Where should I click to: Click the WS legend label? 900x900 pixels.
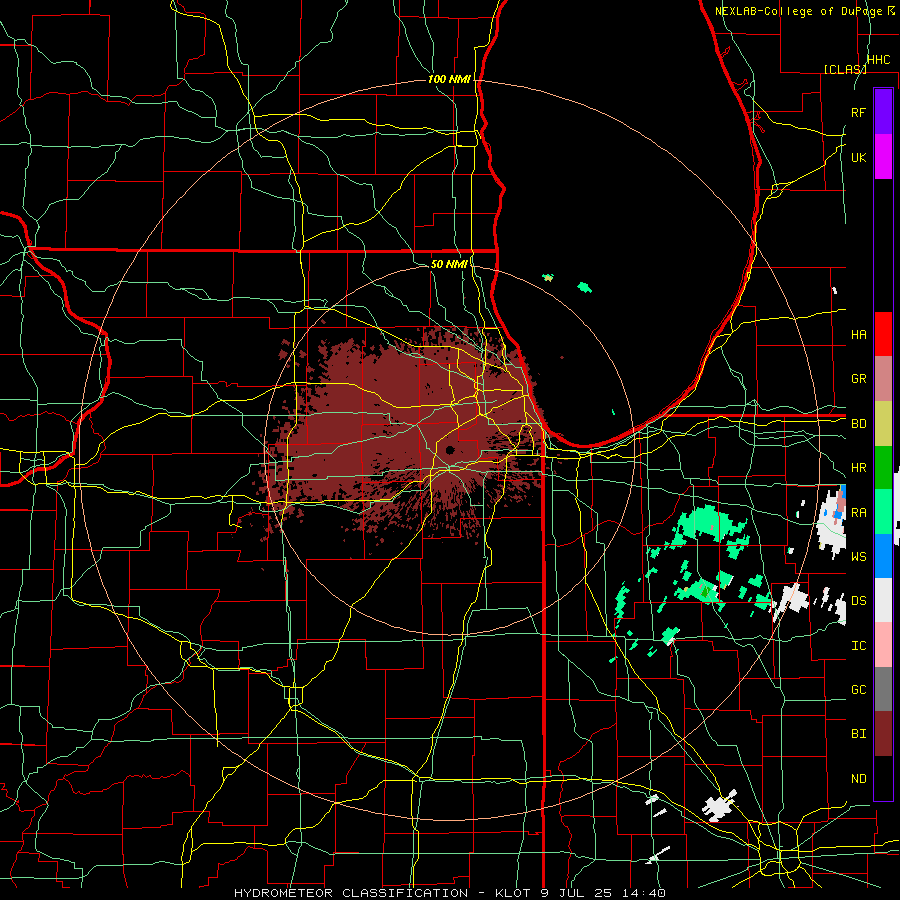point(859,556)
